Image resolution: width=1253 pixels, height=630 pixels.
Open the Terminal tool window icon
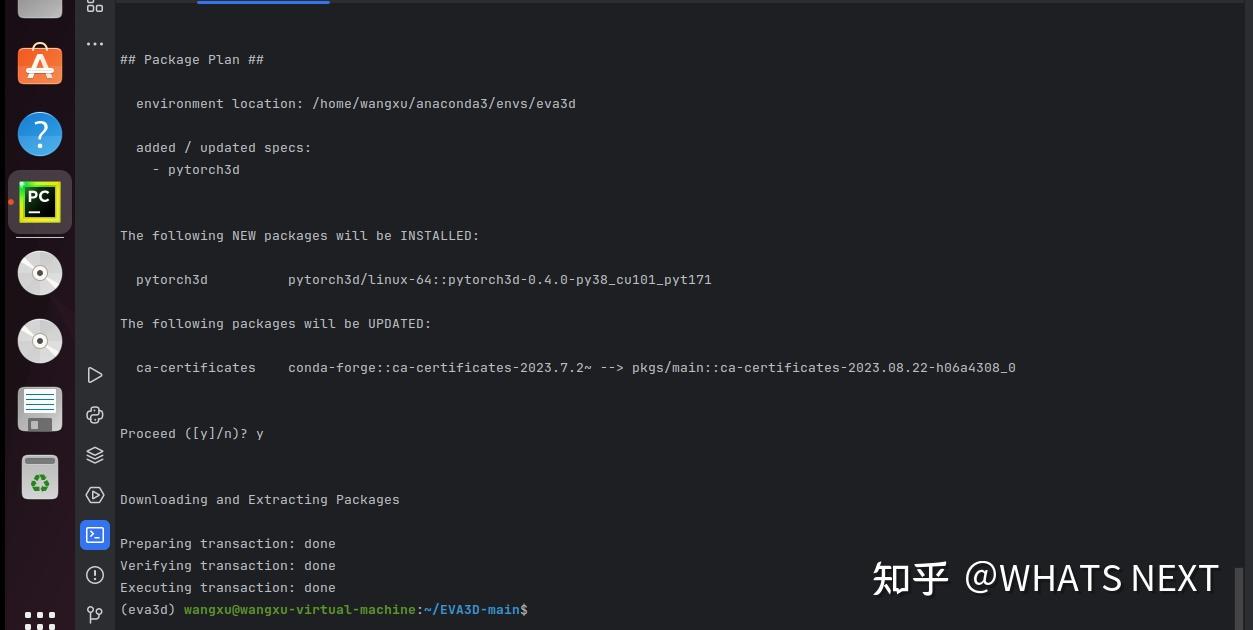point(95,535)
